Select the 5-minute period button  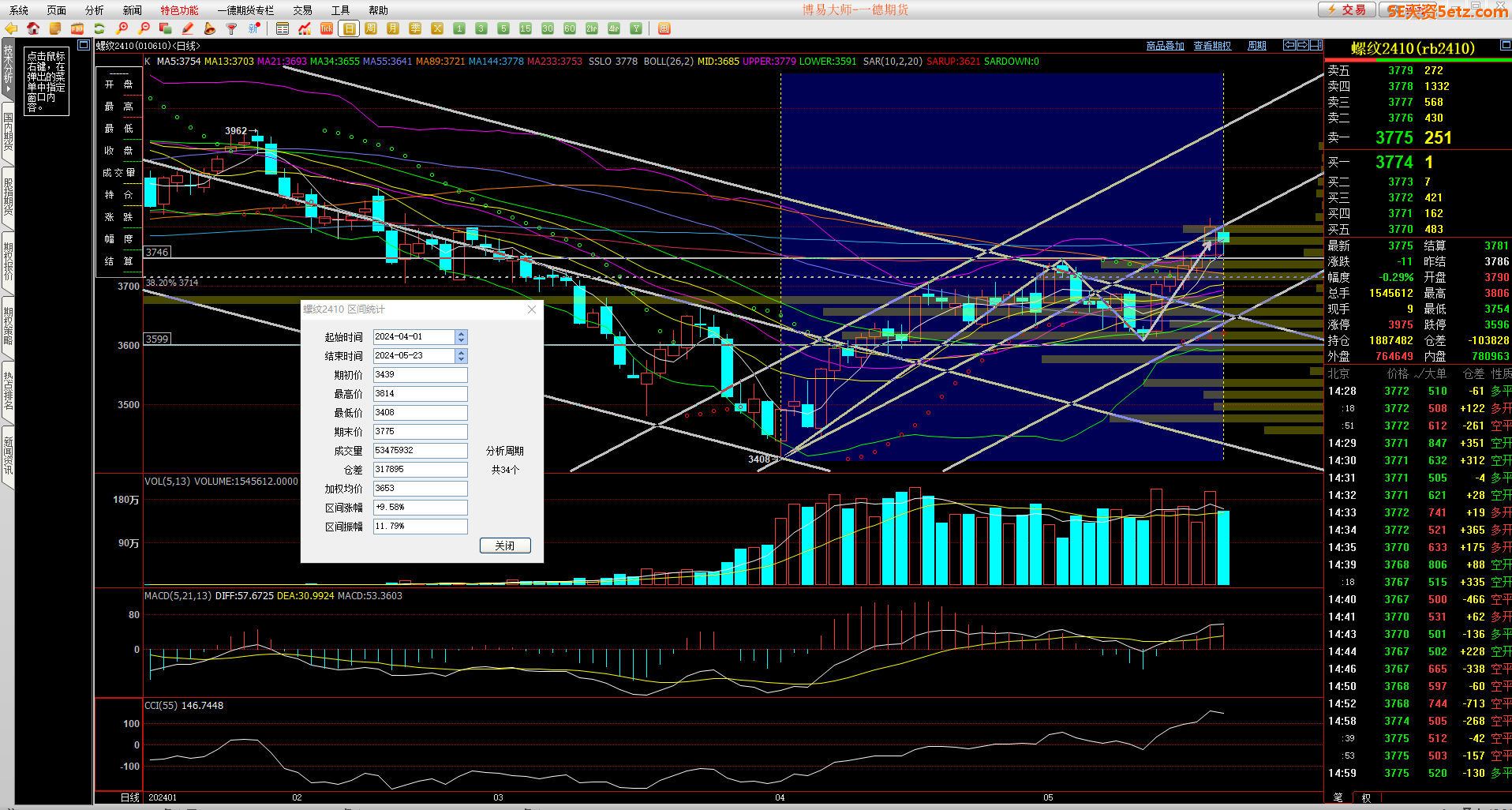(503, 28)
